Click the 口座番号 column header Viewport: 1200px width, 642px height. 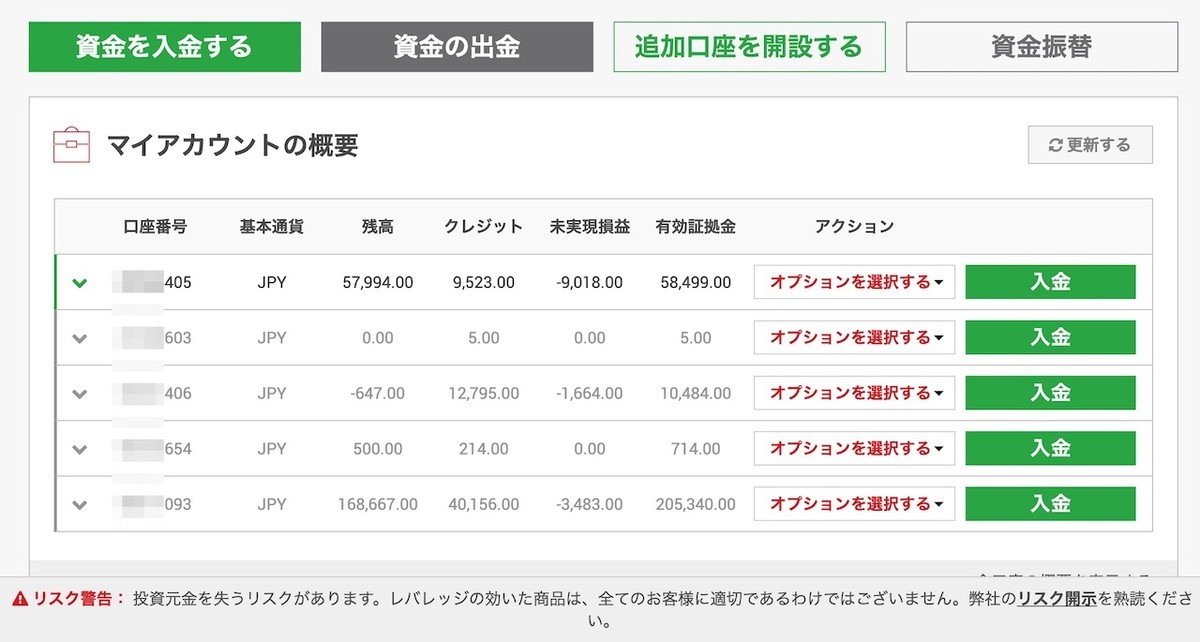[155, 226]
